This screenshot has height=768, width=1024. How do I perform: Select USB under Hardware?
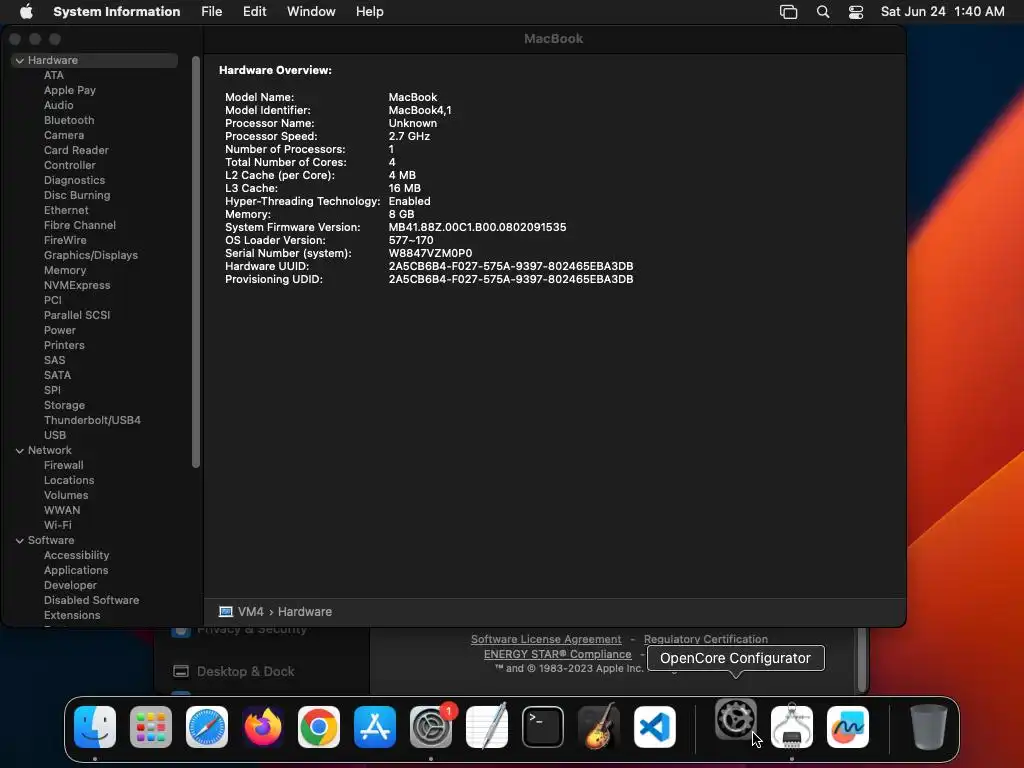[55, 436]
